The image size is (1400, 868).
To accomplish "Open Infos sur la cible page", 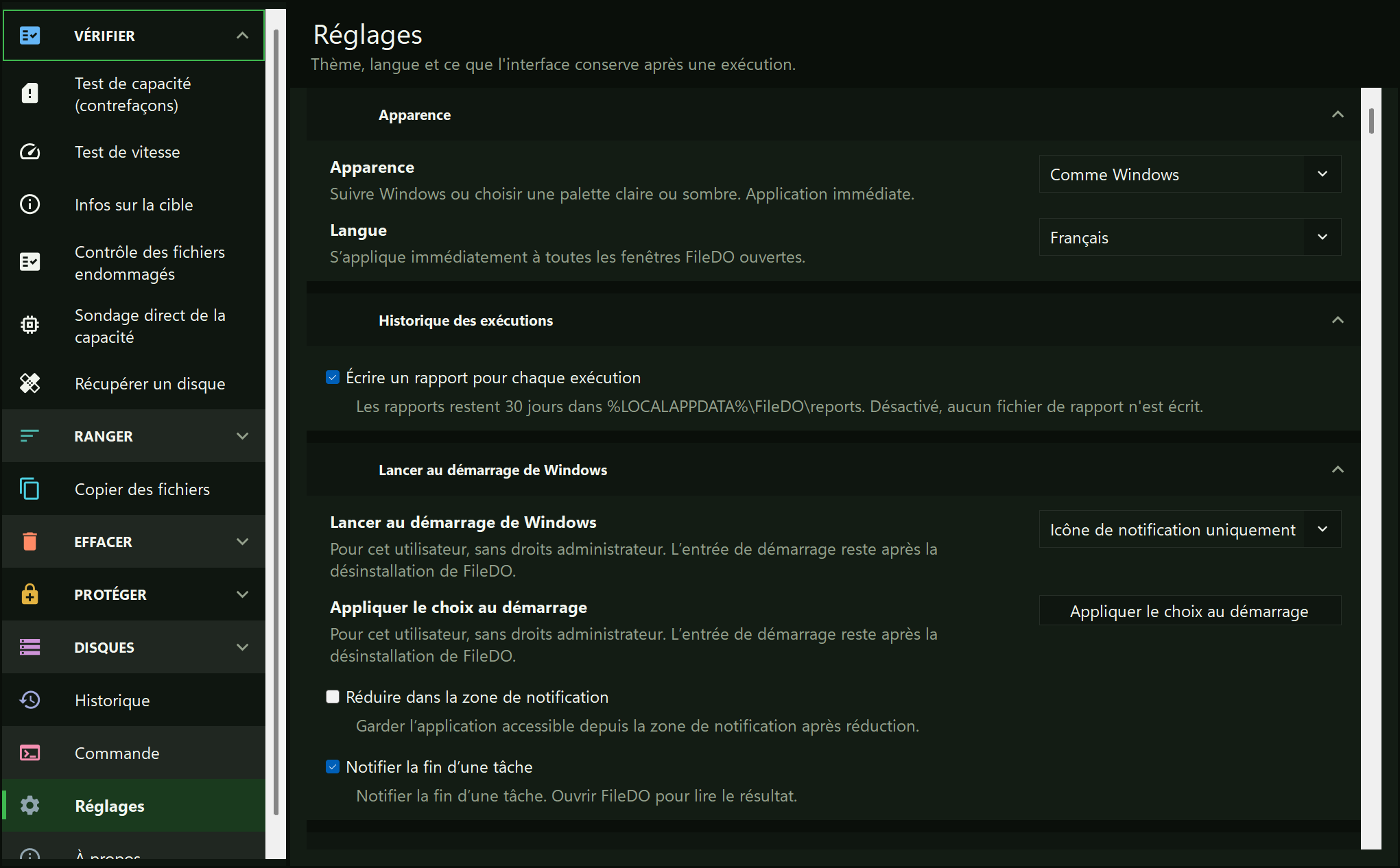I will 134,205.
